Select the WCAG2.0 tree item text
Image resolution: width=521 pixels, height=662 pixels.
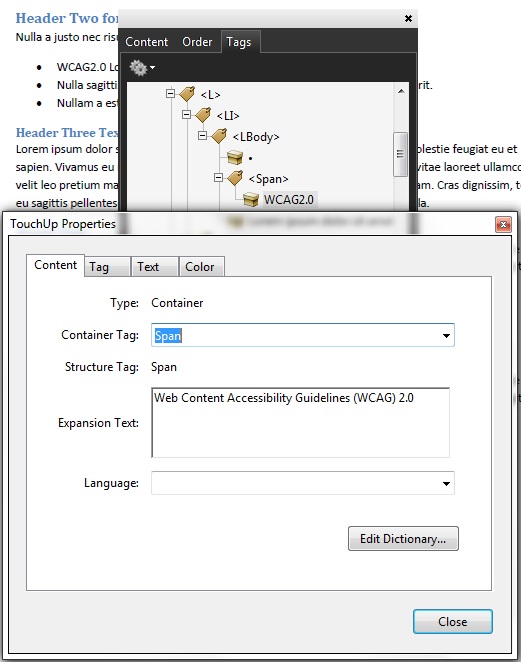289,200
